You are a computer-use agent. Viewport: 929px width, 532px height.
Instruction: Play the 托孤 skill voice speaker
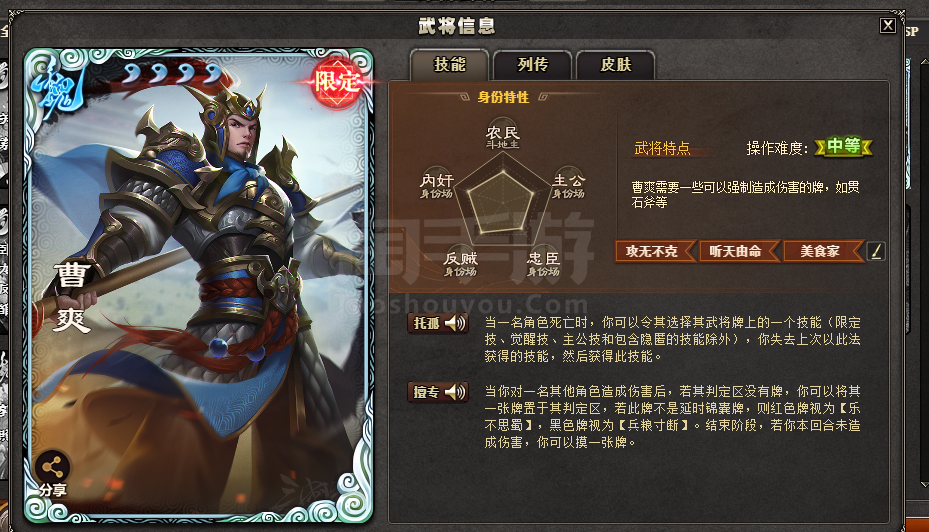pos(455,323)
